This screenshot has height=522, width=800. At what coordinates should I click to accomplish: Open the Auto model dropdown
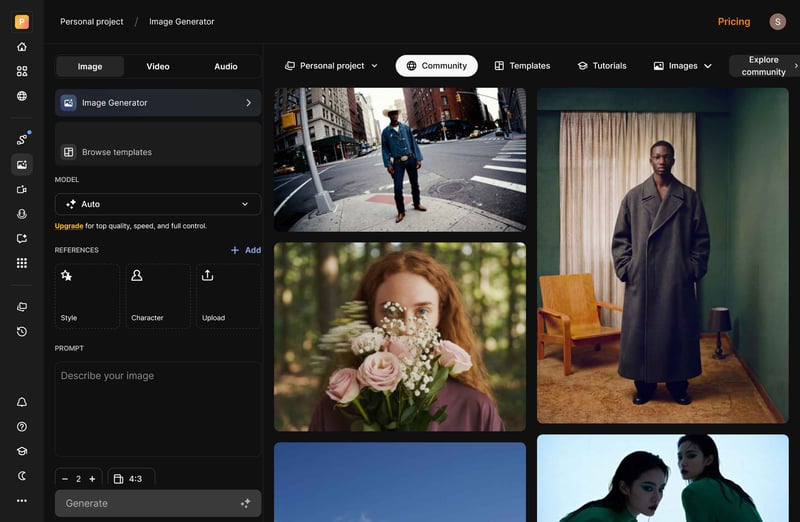click(x=158, y=204)
